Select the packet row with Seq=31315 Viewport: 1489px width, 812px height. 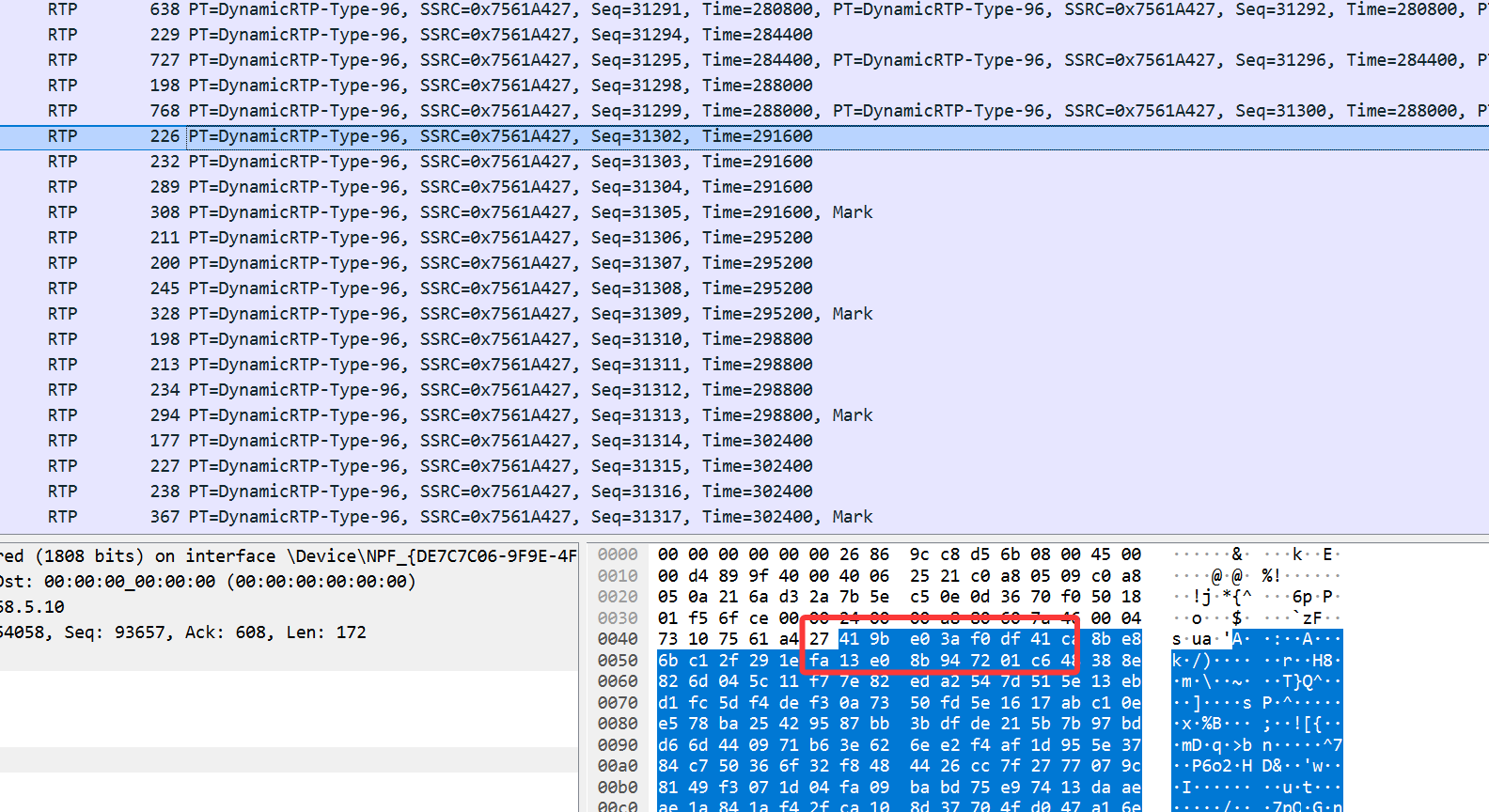pos(744,466)
